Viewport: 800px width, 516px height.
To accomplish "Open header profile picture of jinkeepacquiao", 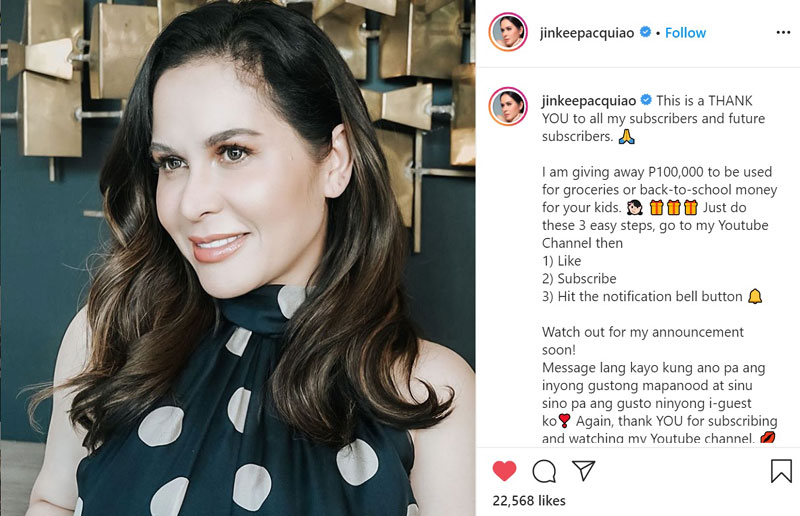I will (x=508, y=32).
